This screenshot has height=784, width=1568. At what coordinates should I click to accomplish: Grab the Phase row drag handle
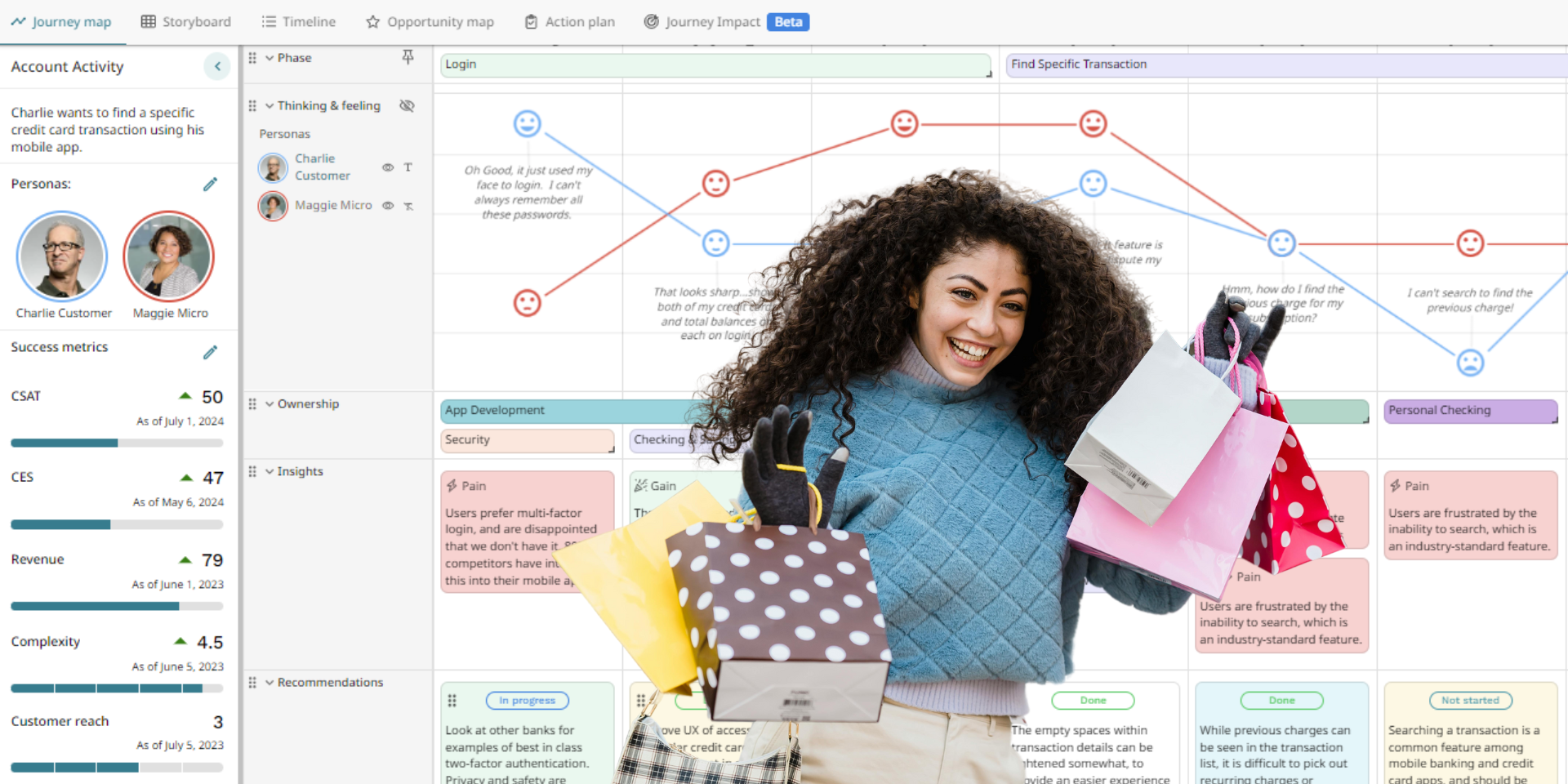pos(252,58)
